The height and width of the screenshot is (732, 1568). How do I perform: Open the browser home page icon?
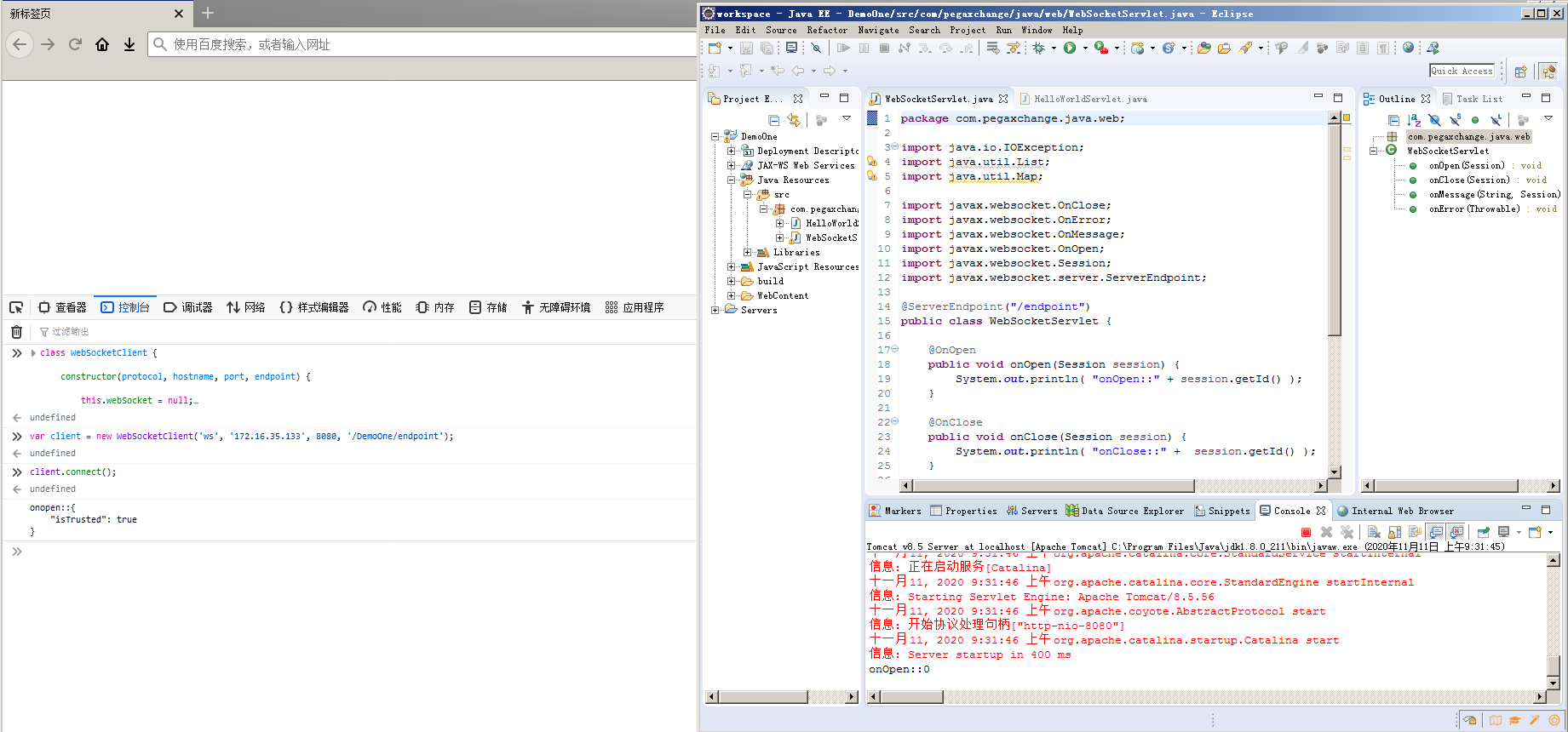click(102, 44)
